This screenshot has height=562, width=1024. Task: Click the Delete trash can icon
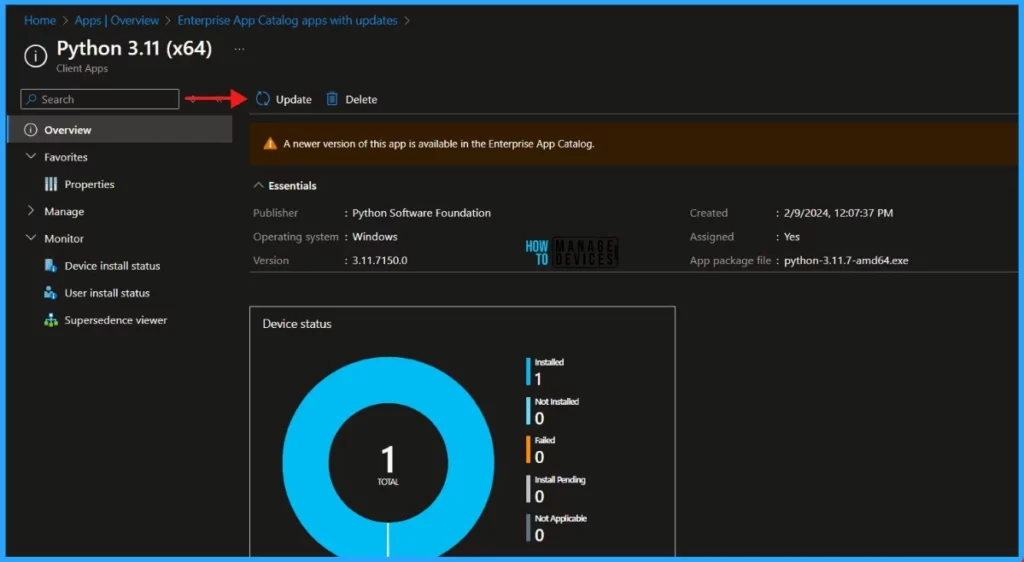(332, 99)
